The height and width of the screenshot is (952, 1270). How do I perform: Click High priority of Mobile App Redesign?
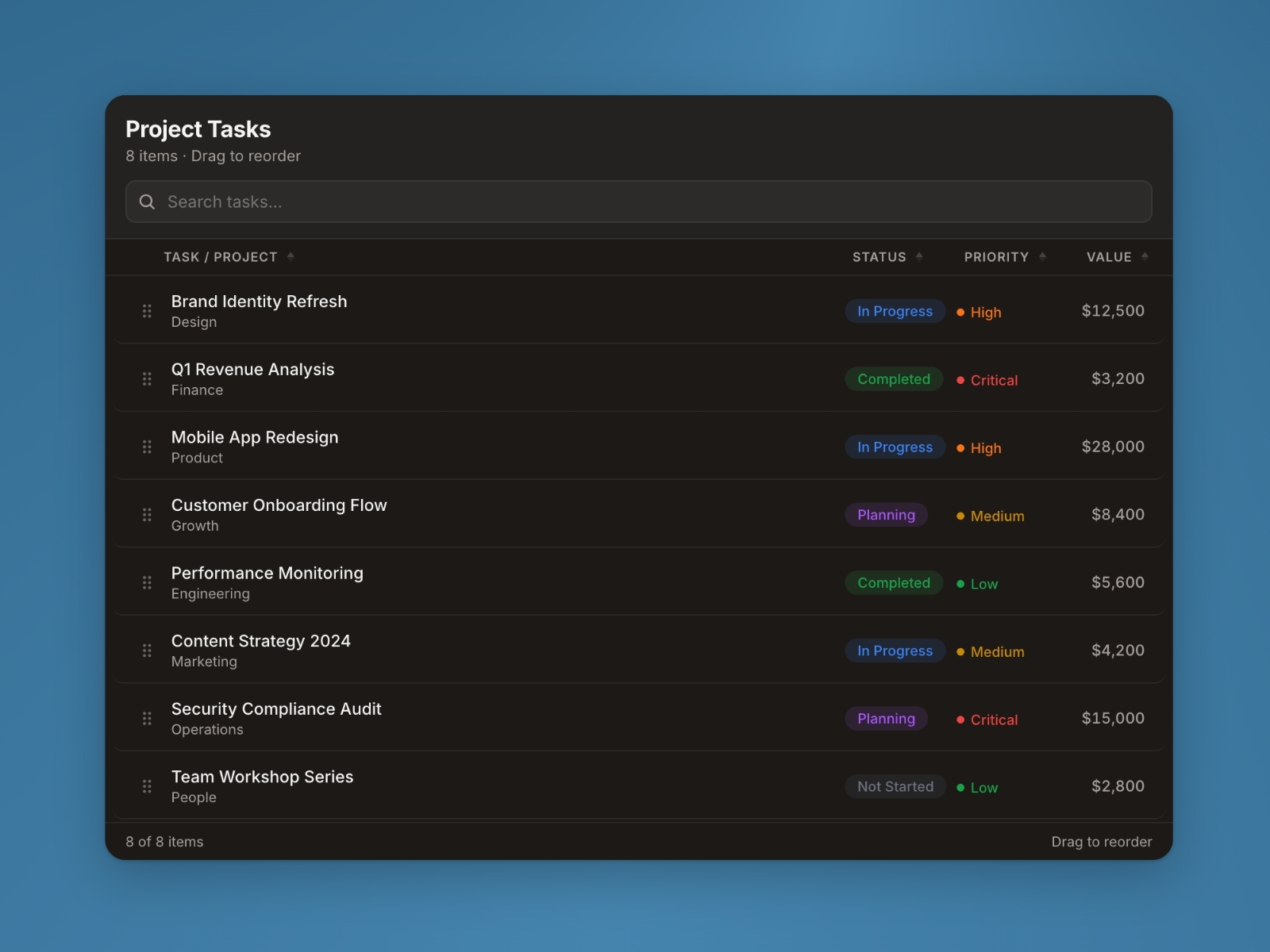click(979, 448)
